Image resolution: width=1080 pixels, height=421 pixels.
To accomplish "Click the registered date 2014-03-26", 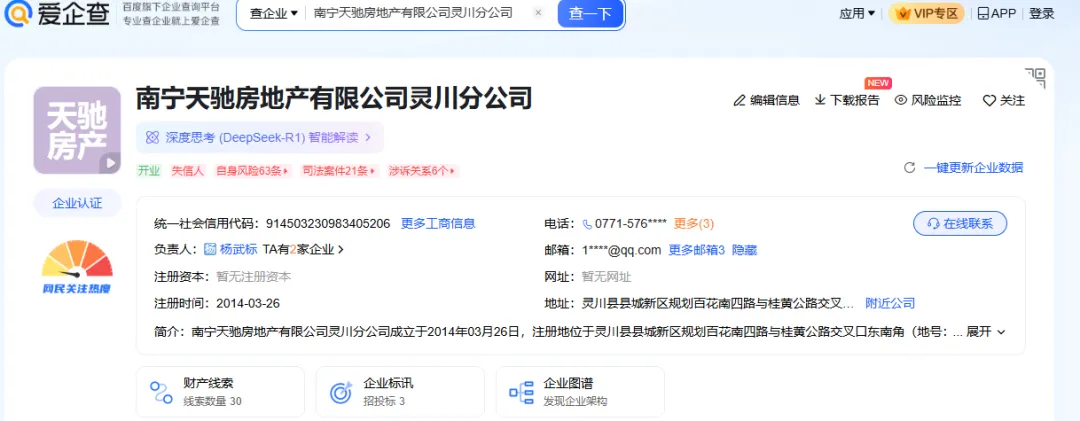I will (x=248, y=303).
